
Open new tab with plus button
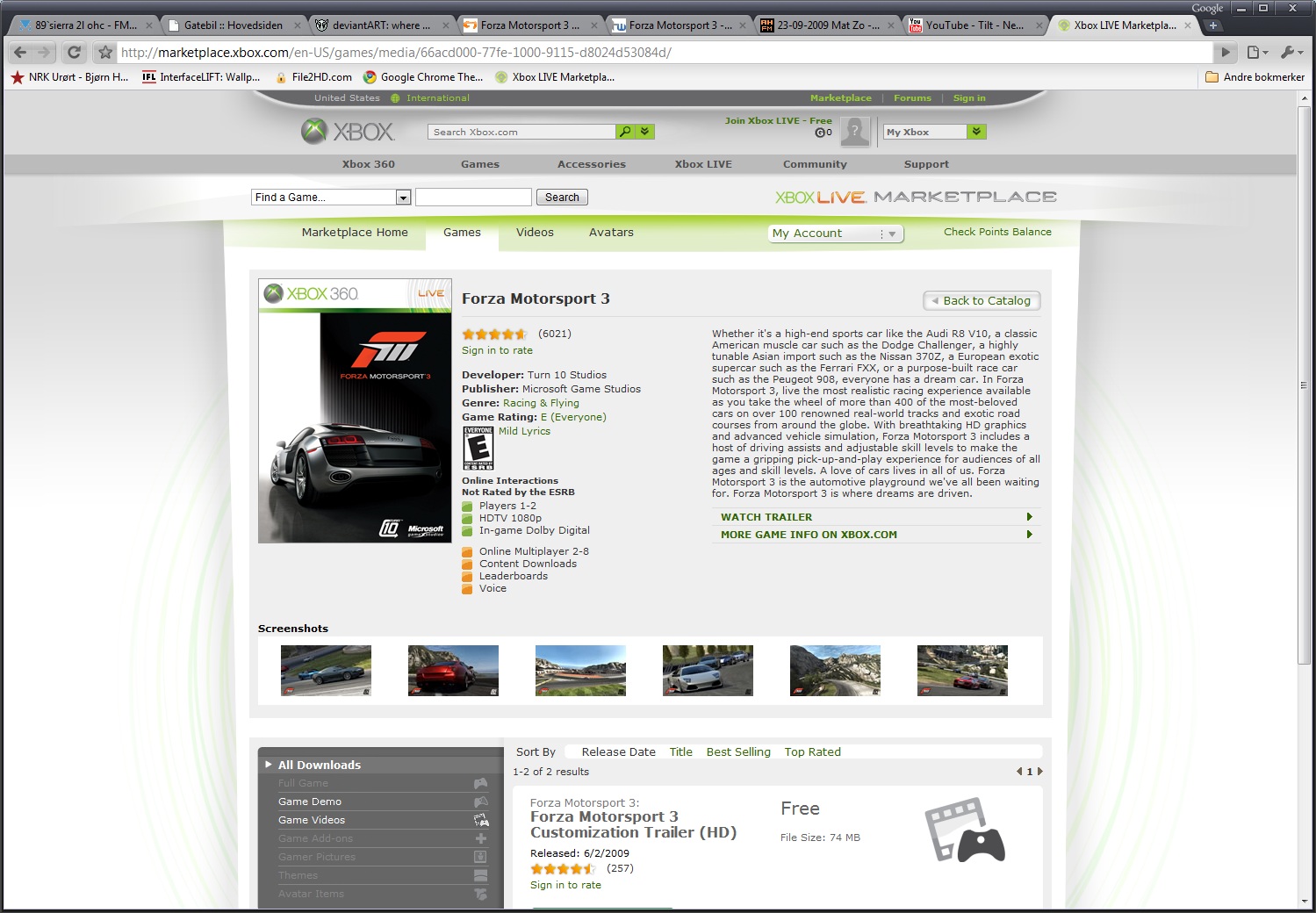point(1213,25)
